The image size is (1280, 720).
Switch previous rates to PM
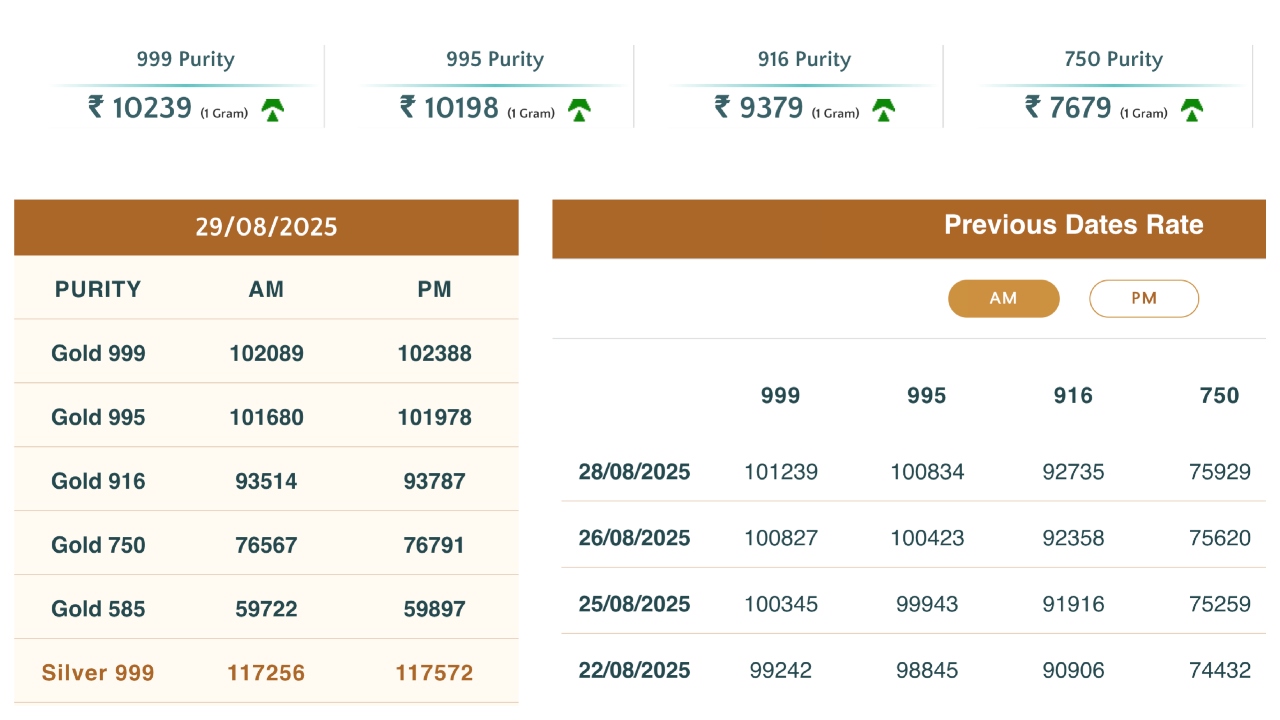(1143, 299)
